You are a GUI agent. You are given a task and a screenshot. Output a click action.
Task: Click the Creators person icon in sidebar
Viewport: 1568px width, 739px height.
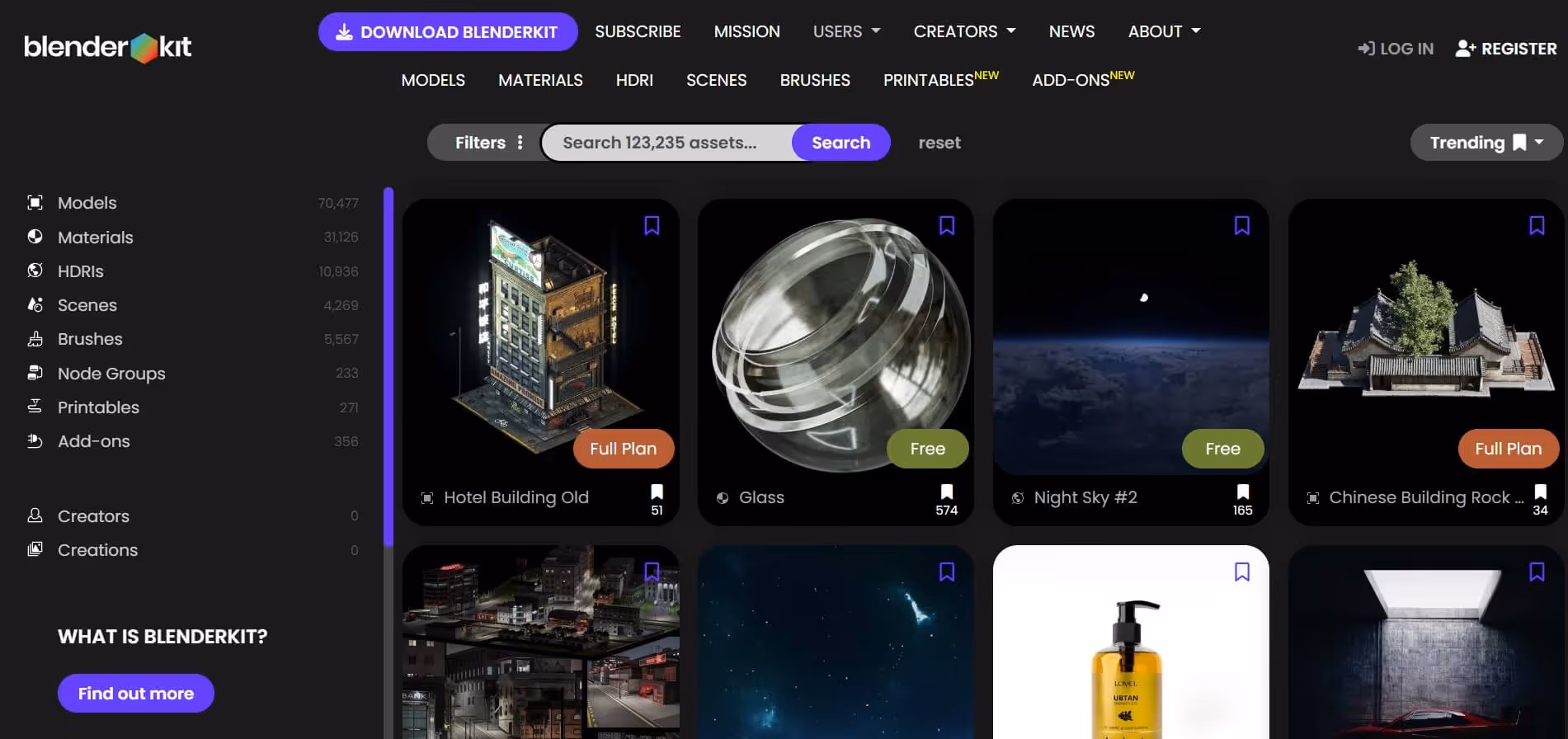point(35,515)
